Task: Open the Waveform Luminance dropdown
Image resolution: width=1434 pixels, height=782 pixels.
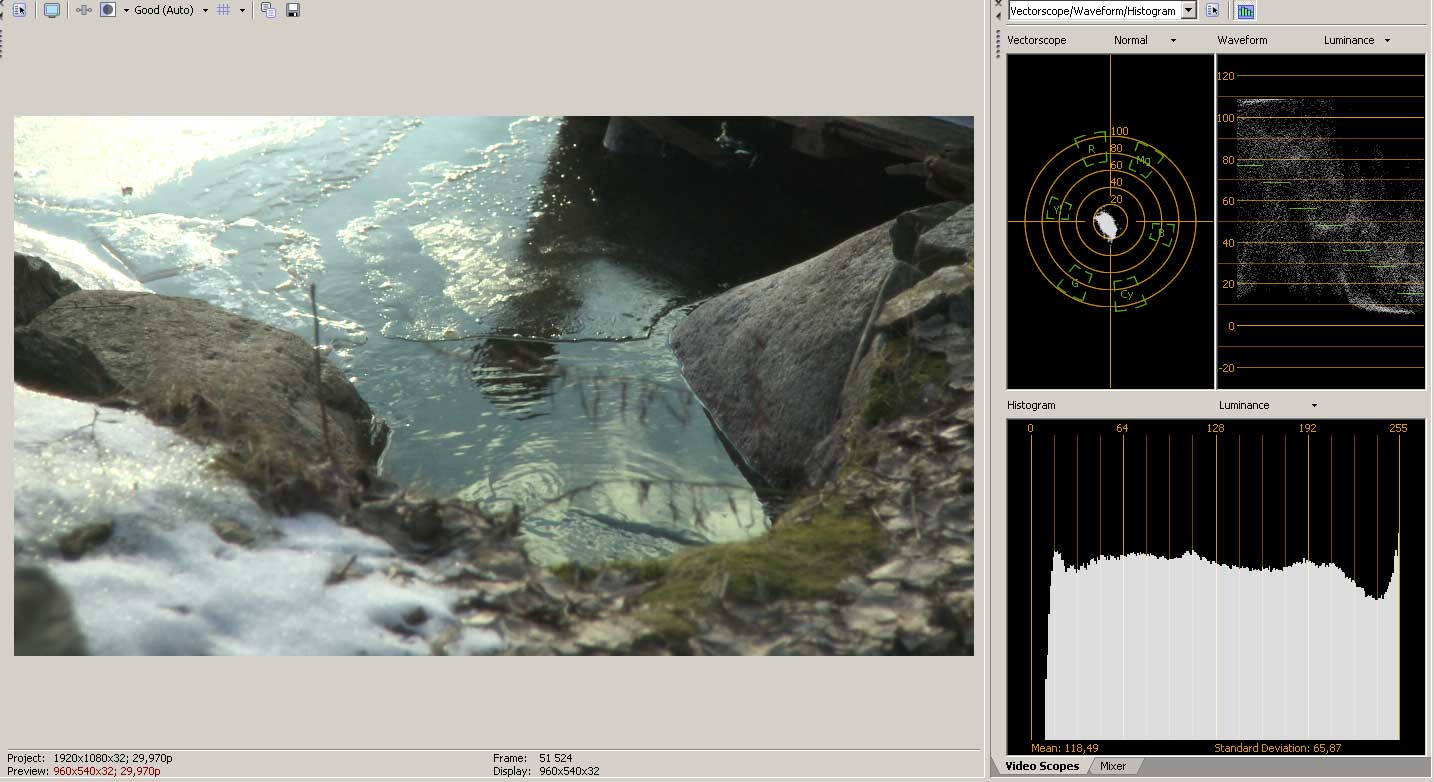Action: 1357,41
